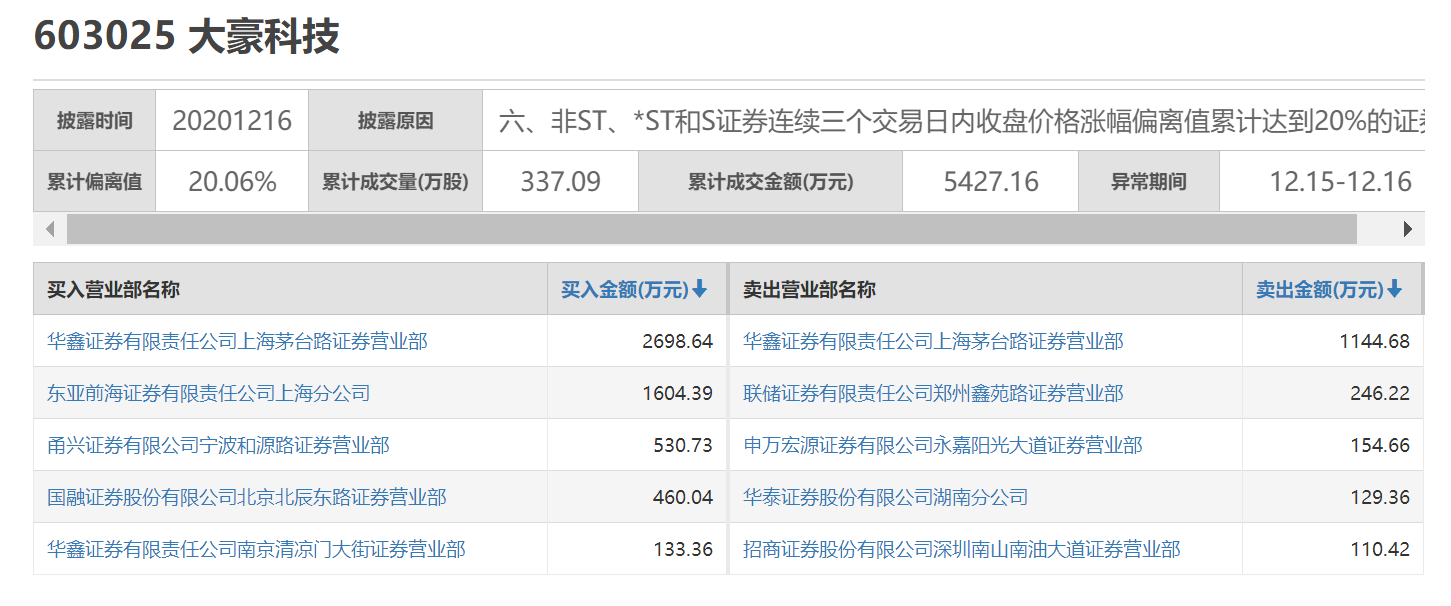The width and height of the screenshot is (1451, 606).
Task: Select sell amount 110.42
Action: [1380, 550]
